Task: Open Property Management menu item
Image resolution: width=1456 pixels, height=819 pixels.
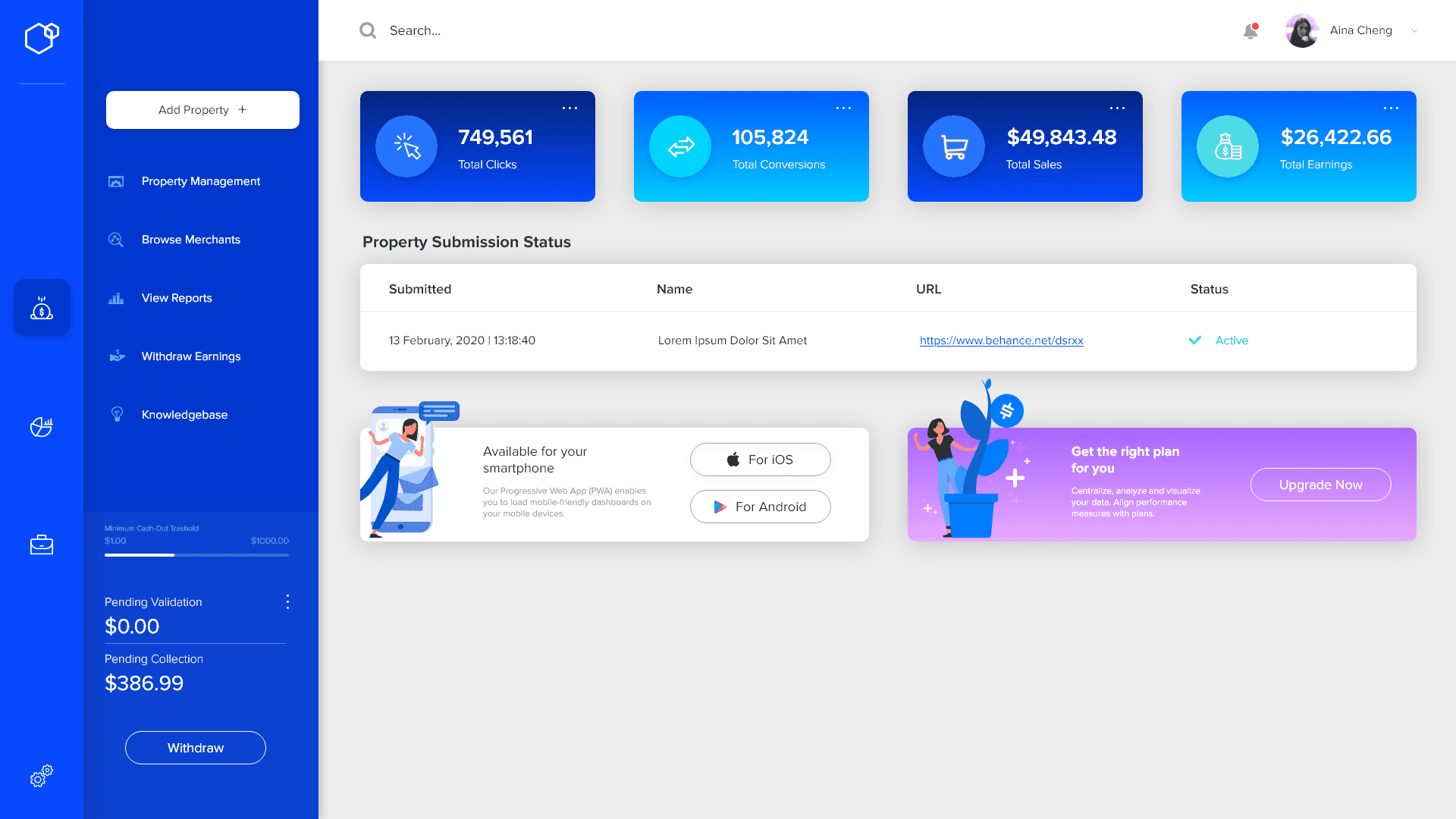Action: (x=200, y=181)
